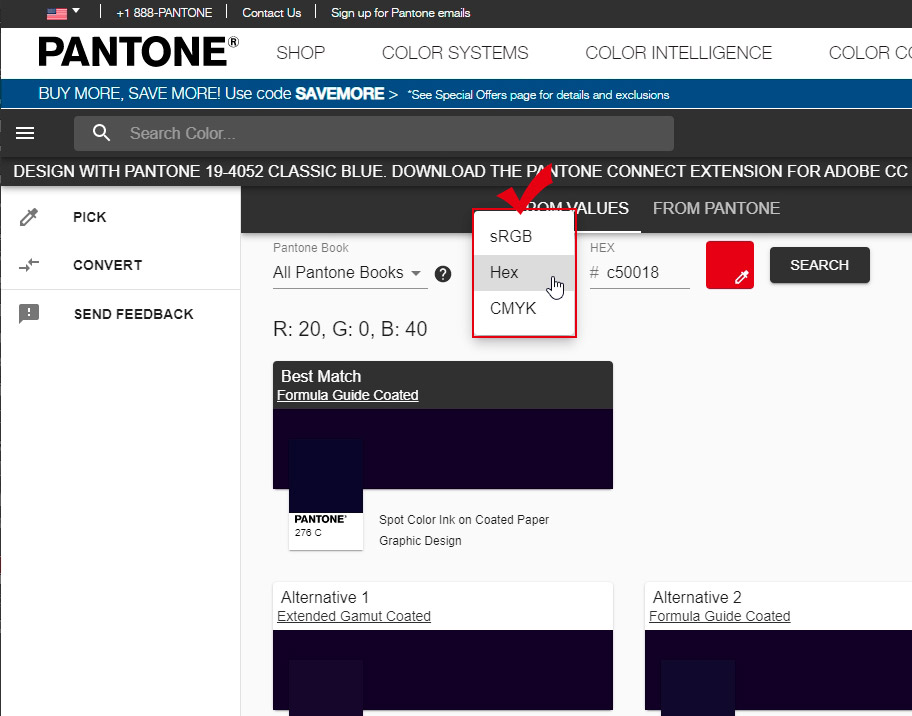The image size is (912, 716).
Task: Open the Pantone Book help question icon
Action: click(x=443, y=274)
